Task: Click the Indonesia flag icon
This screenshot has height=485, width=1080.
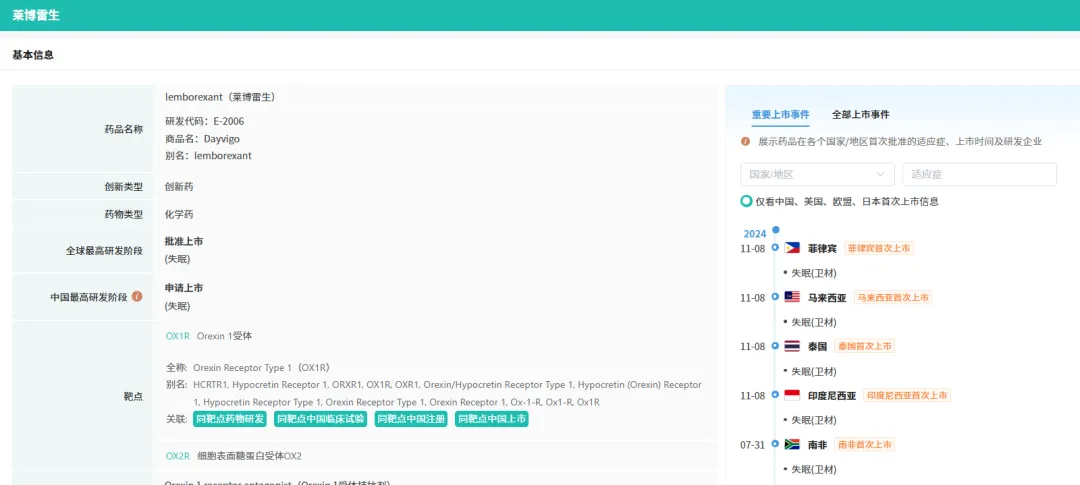Action: pos(792,395)
